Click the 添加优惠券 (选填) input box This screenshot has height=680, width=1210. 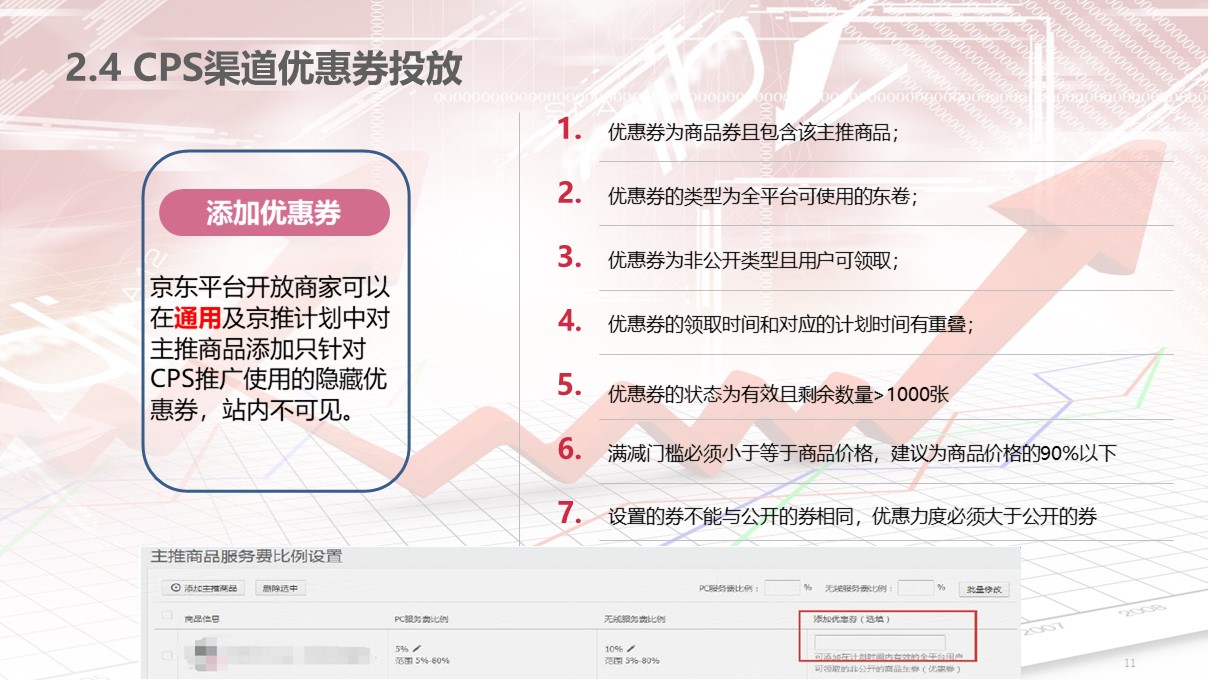pyautogui.click(x=880, y=643)
